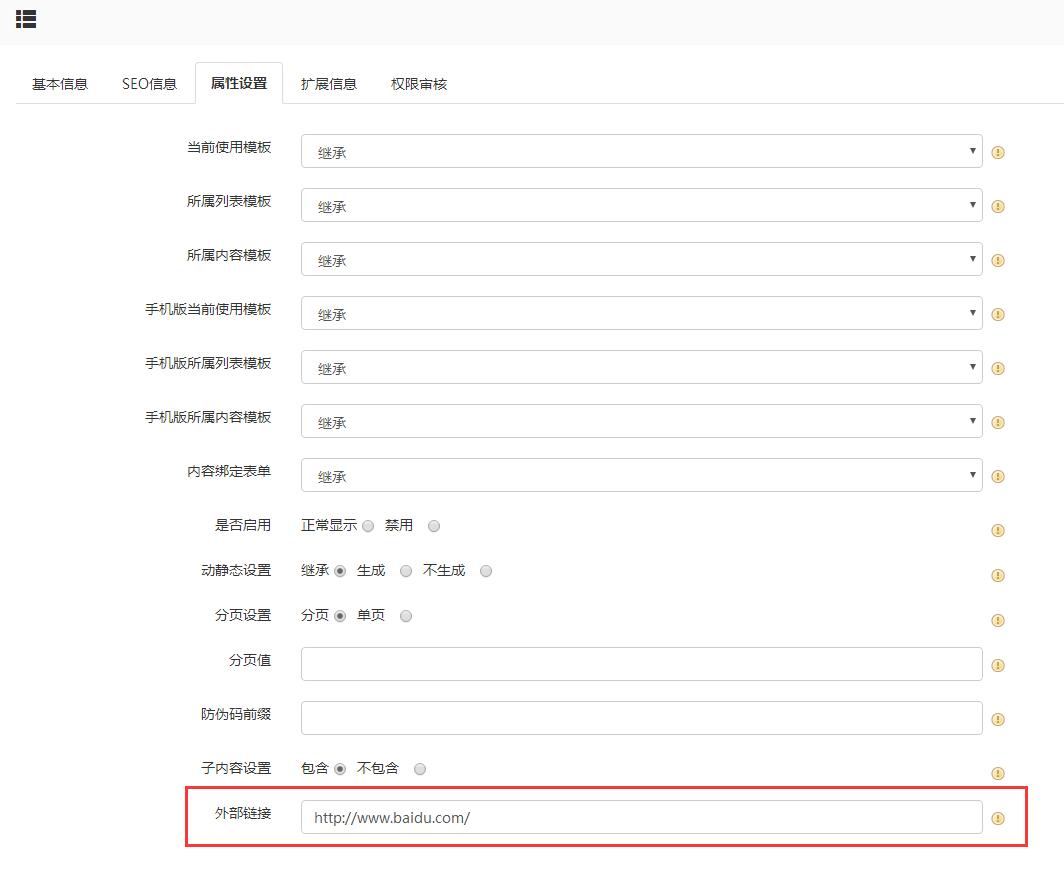
Task: Click the warning icon beside 内容绑定表单
Action: 997,476
